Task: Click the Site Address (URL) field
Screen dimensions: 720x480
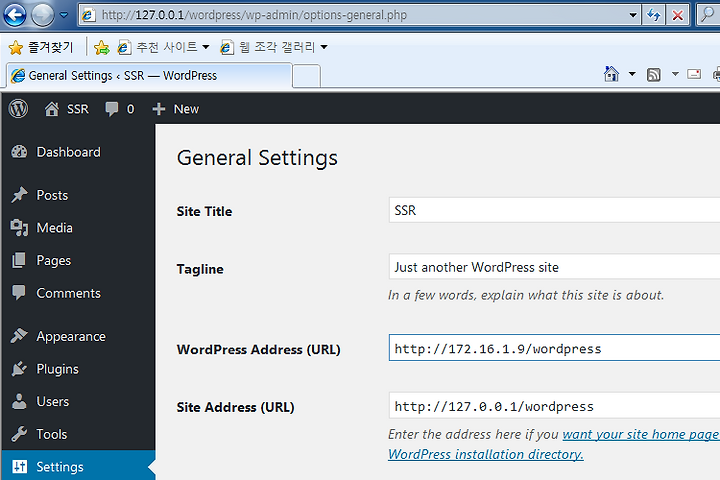Action: click(554, 406)
